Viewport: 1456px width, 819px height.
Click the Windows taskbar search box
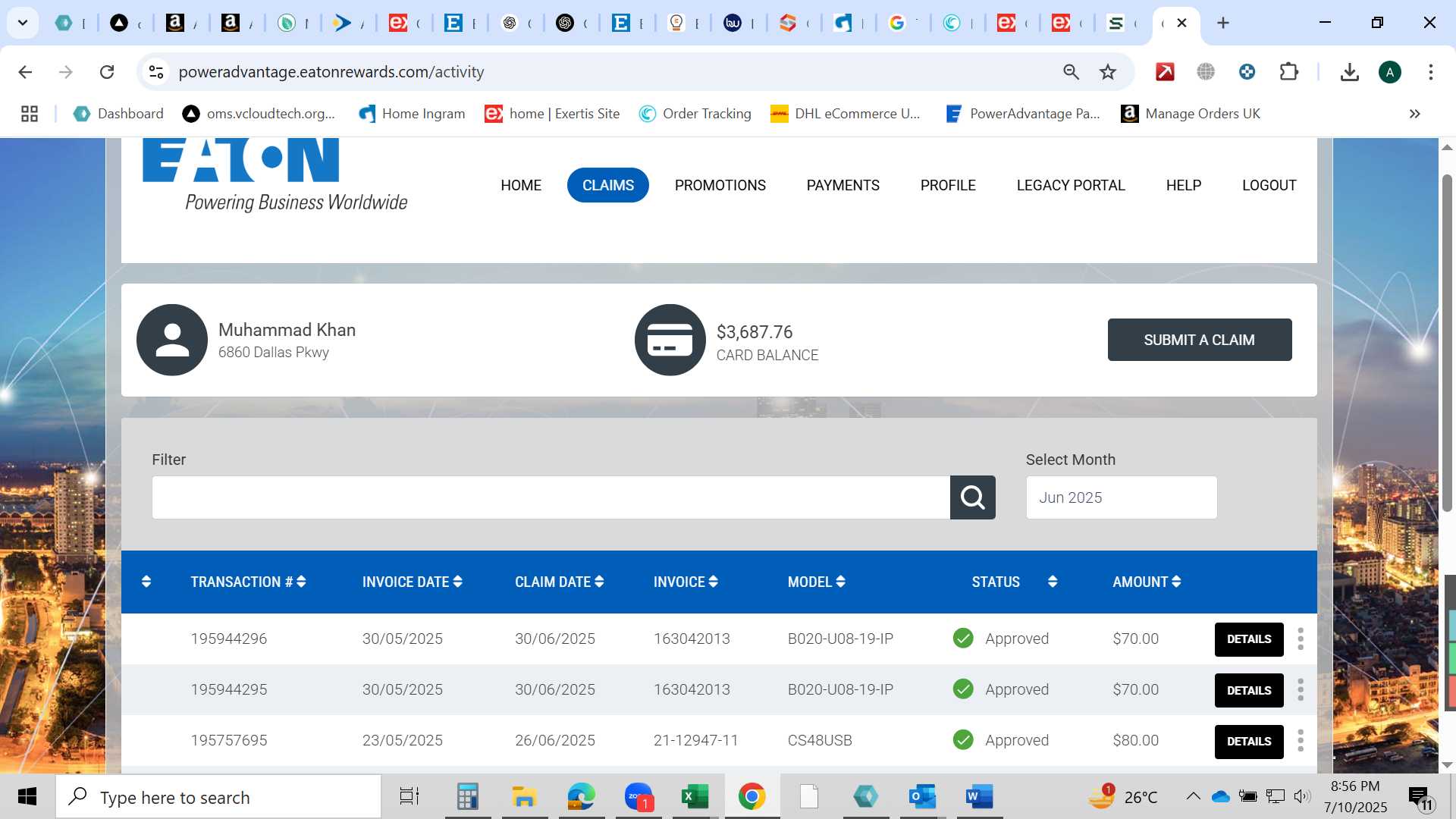click(218, 796)
